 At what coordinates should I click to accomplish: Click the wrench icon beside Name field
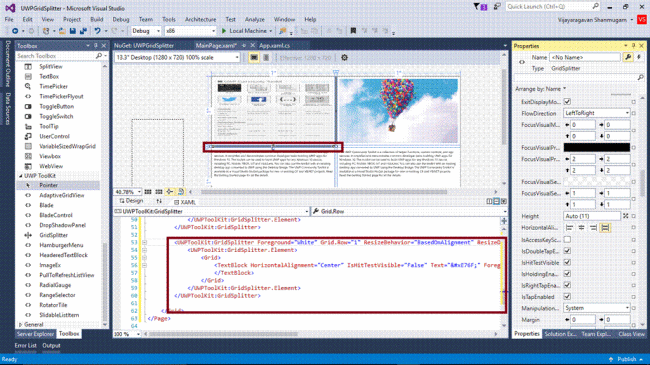pyautogui.click(x=628, y=57)
